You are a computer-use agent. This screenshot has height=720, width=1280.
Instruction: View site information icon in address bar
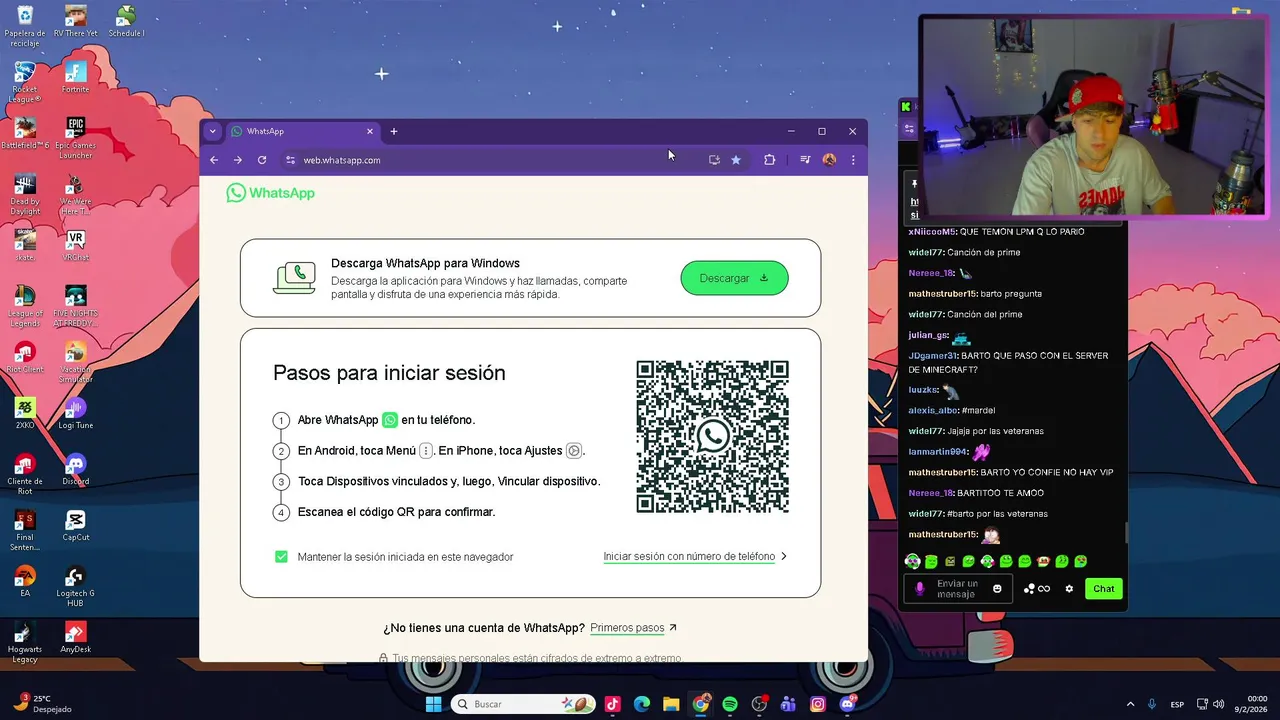(x=290, y=160)
